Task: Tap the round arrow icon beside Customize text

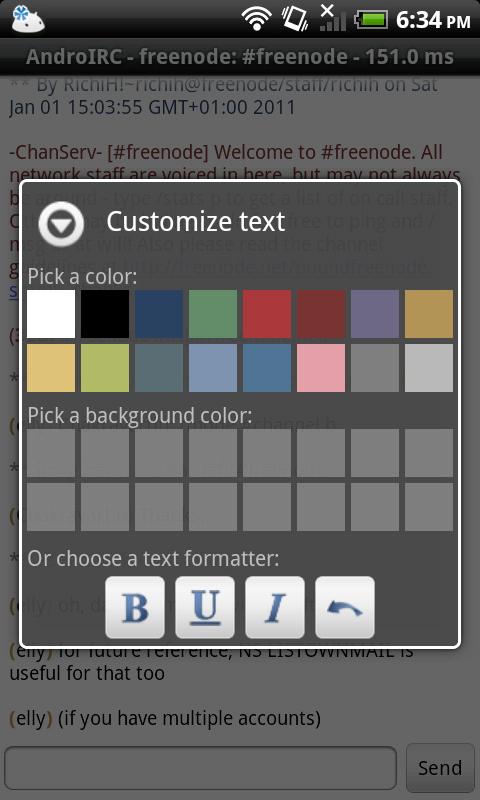Action: [x=61, y=224]
